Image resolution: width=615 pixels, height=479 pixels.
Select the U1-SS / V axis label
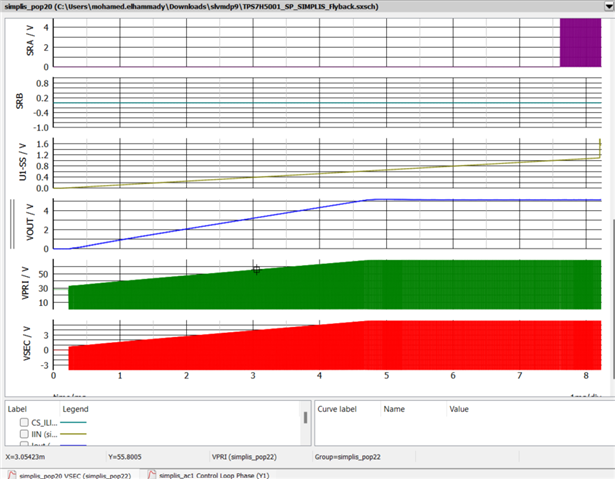pos(23,162)
